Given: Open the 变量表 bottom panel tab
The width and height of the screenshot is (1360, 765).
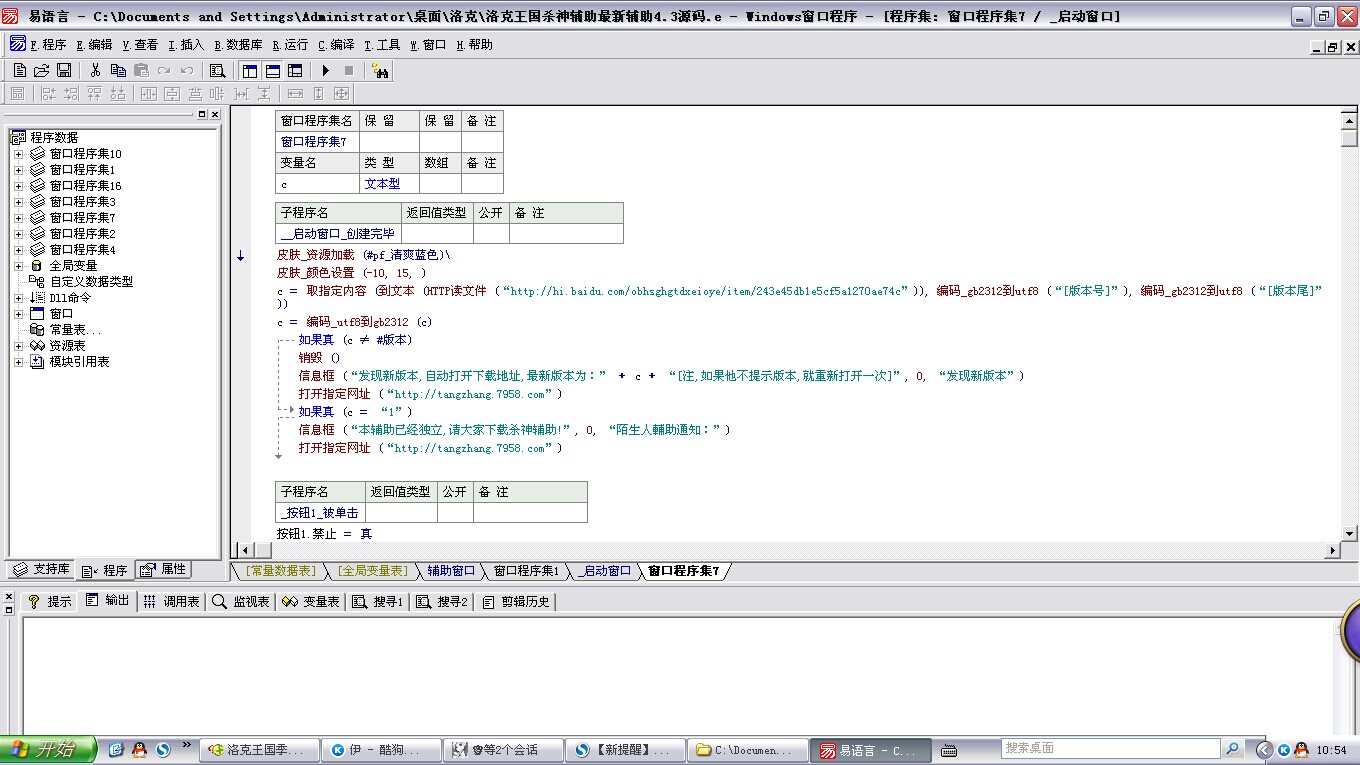Looking at the screenshot, I should (x=311, y=602).
